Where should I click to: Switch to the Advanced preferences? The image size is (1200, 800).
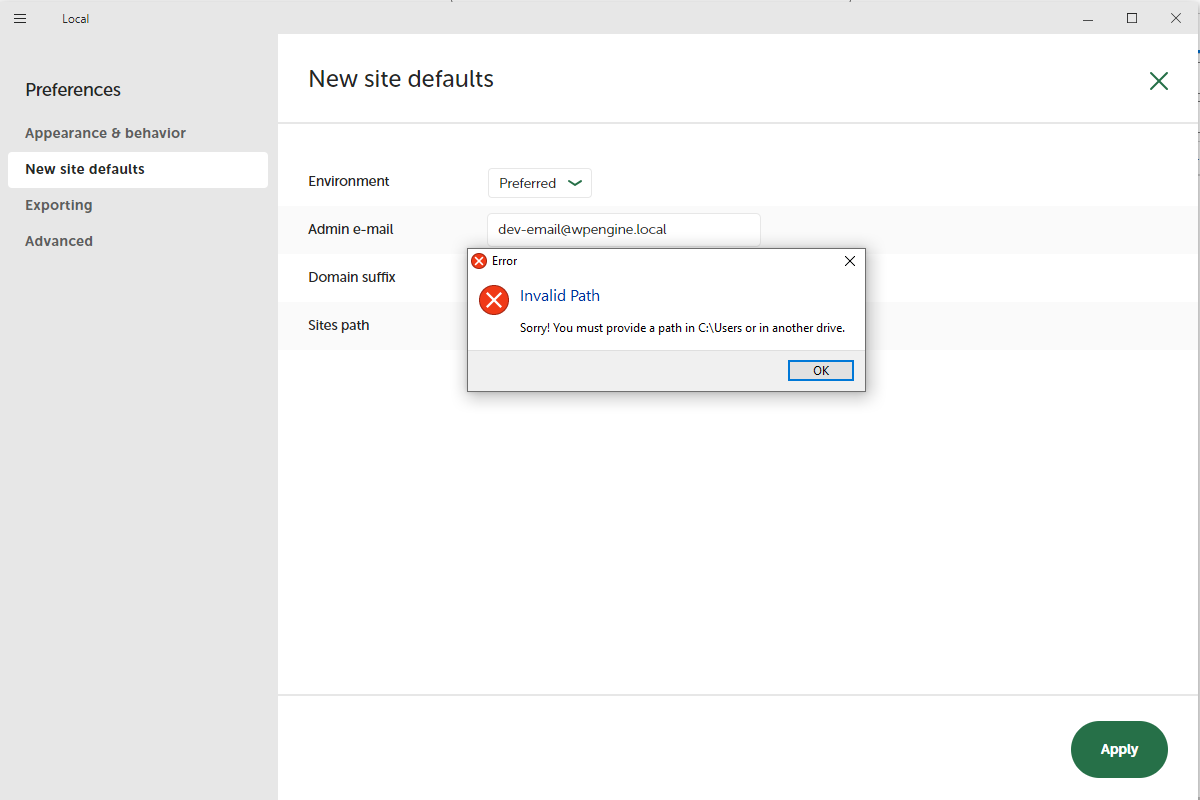coord(59,241)
